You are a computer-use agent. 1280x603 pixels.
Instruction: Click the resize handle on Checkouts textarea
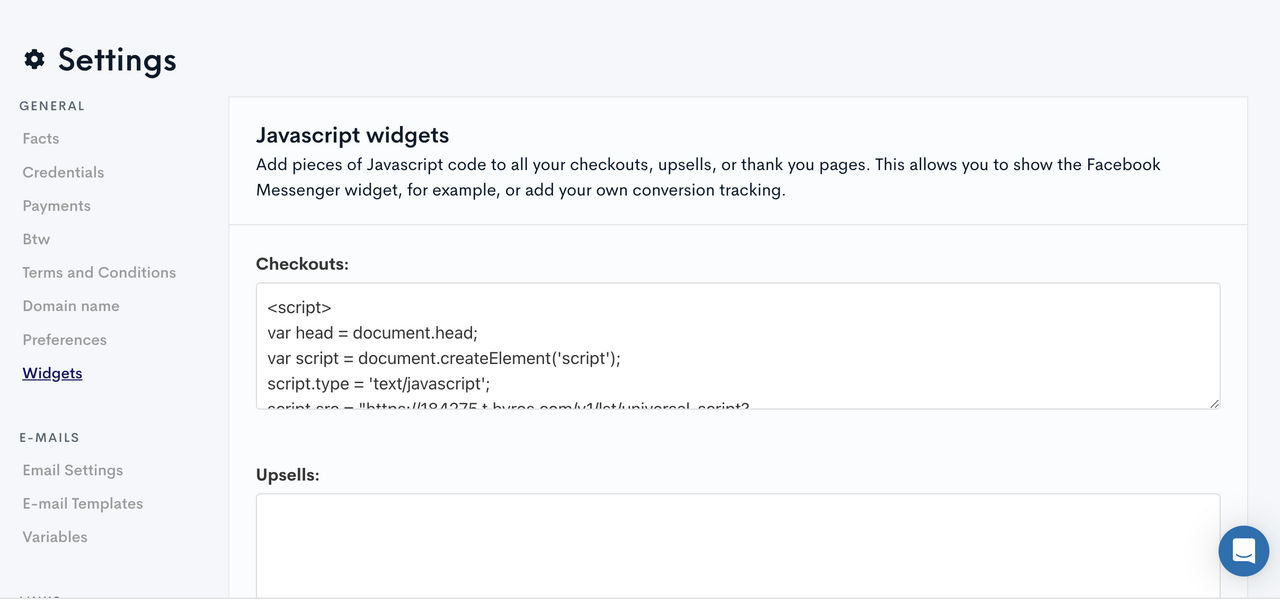click(1214, 402)
